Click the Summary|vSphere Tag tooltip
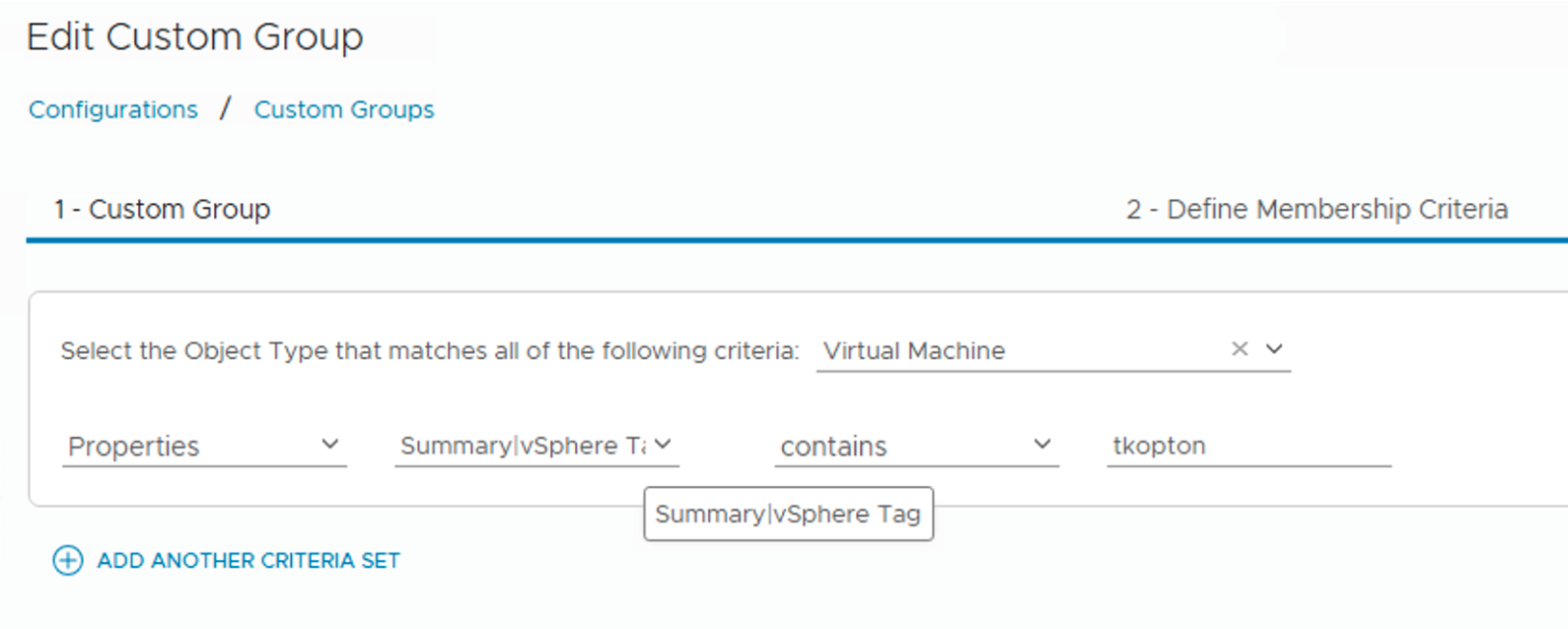Viewport: 1568px width, 629px height. tap(788, 514)
